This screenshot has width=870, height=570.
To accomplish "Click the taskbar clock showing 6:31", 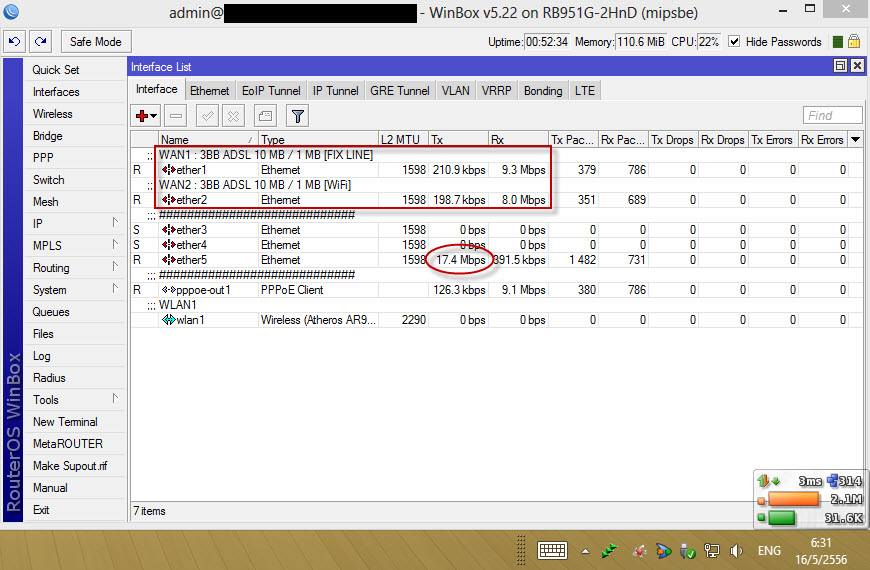I will [821, 542].
